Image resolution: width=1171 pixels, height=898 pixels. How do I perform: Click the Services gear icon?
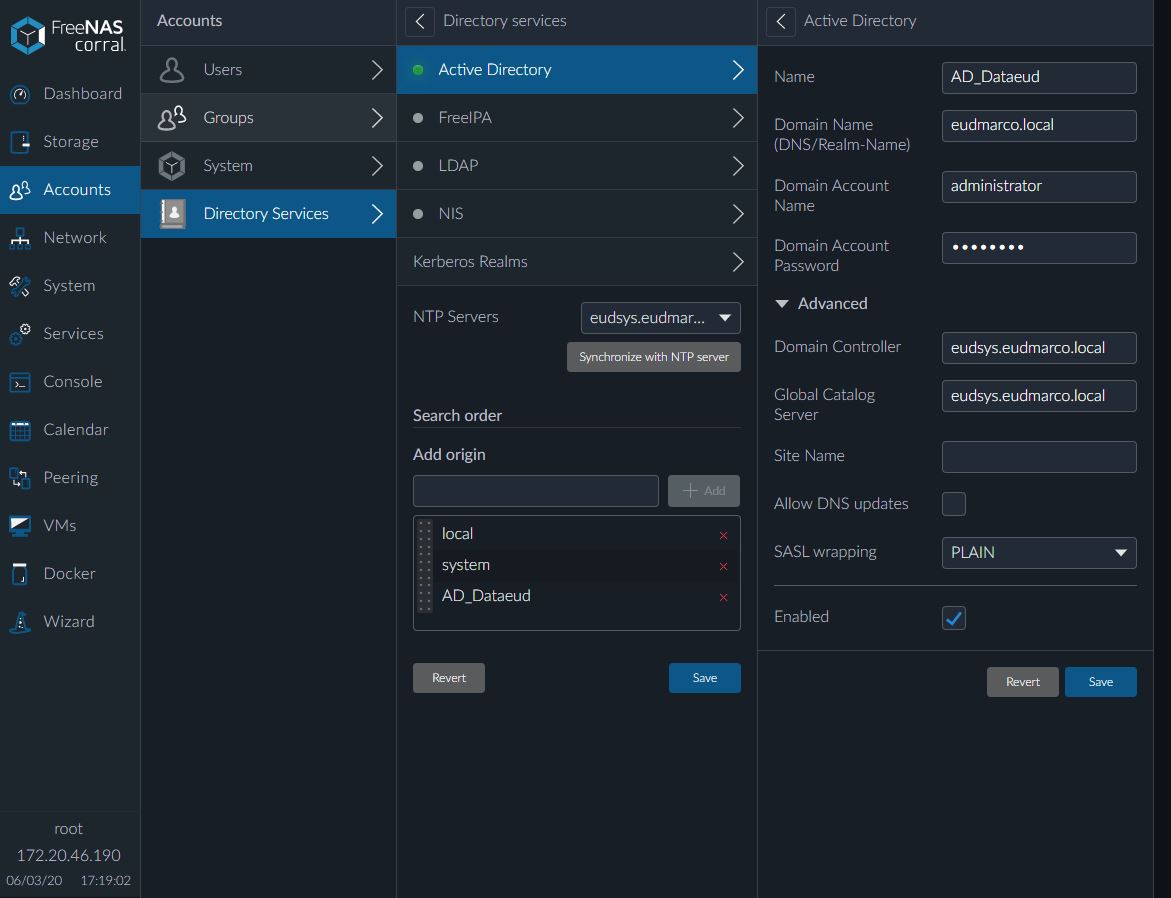20,334
